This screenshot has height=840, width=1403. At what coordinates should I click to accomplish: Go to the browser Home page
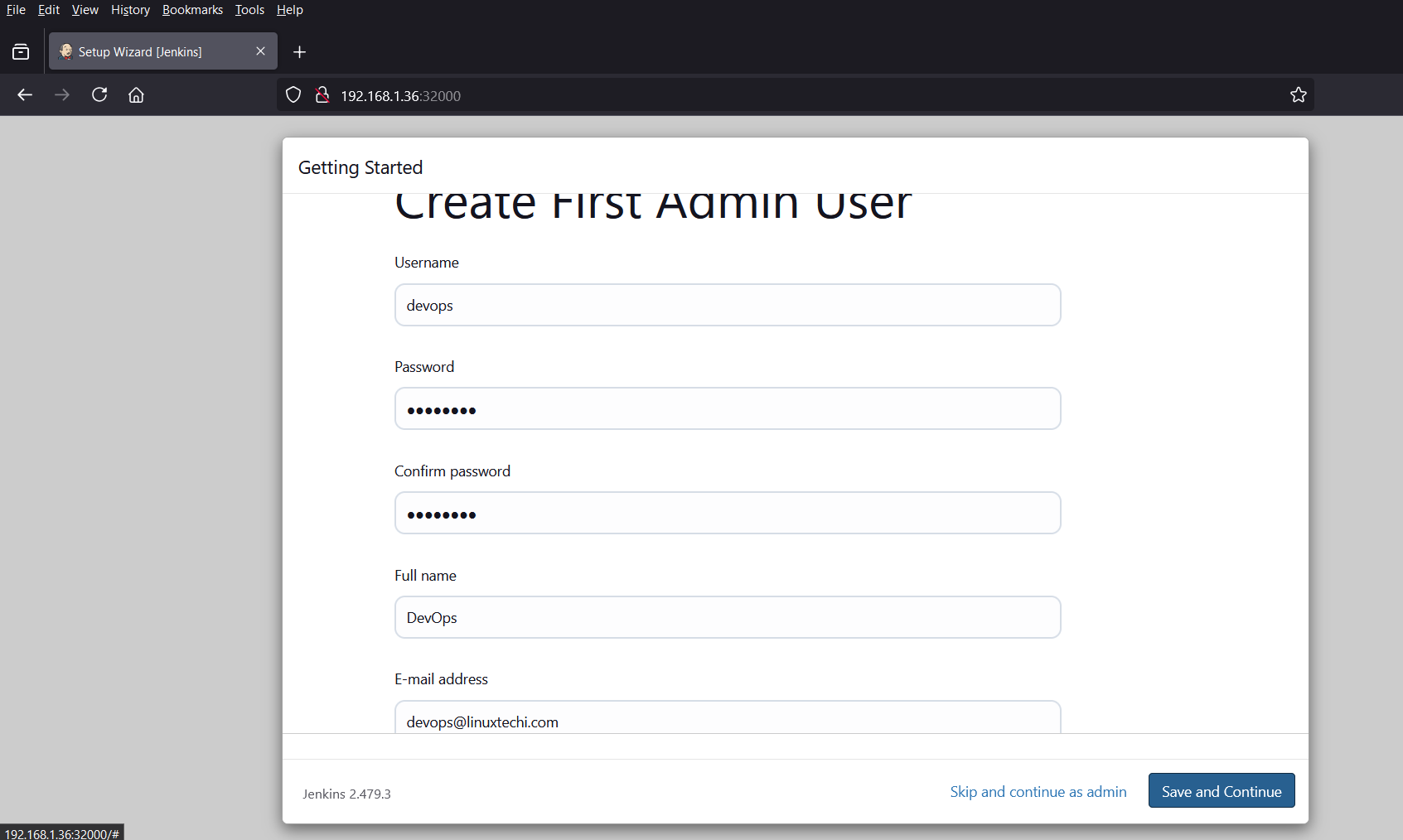point(137,95)
